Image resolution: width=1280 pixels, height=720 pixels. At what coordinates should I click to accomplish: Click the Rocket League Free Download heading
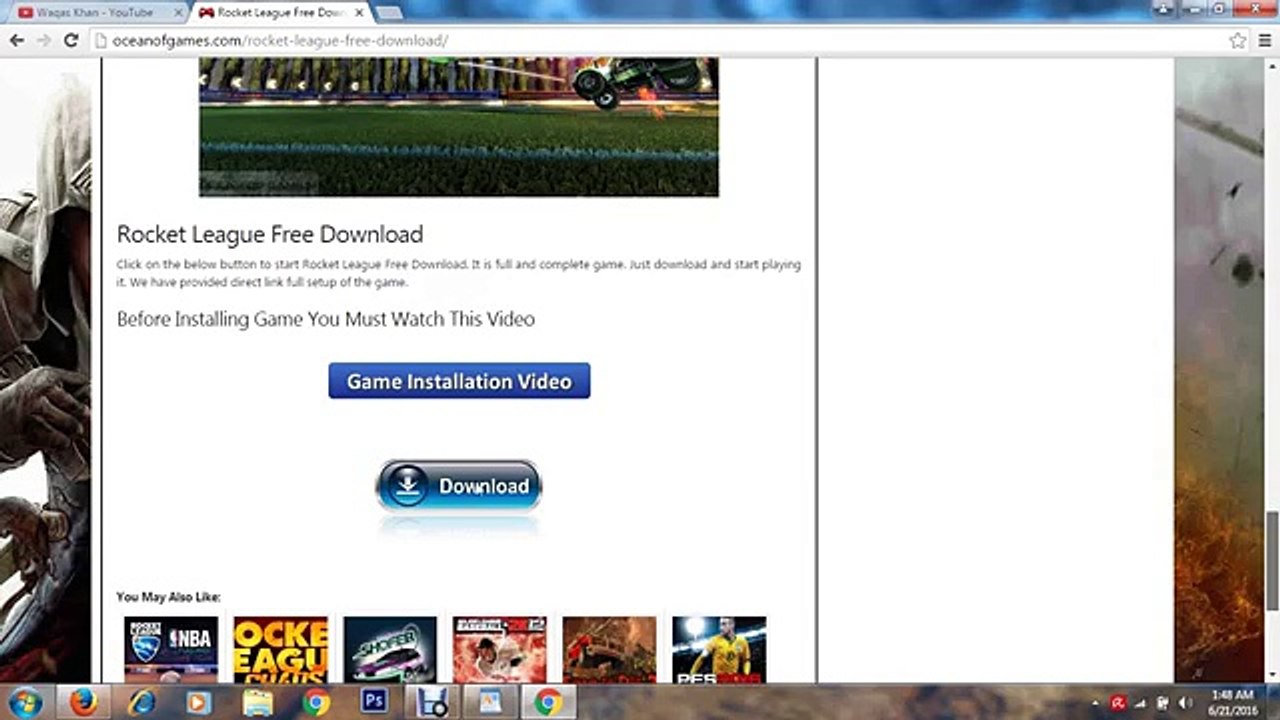[x=270, y=234]
